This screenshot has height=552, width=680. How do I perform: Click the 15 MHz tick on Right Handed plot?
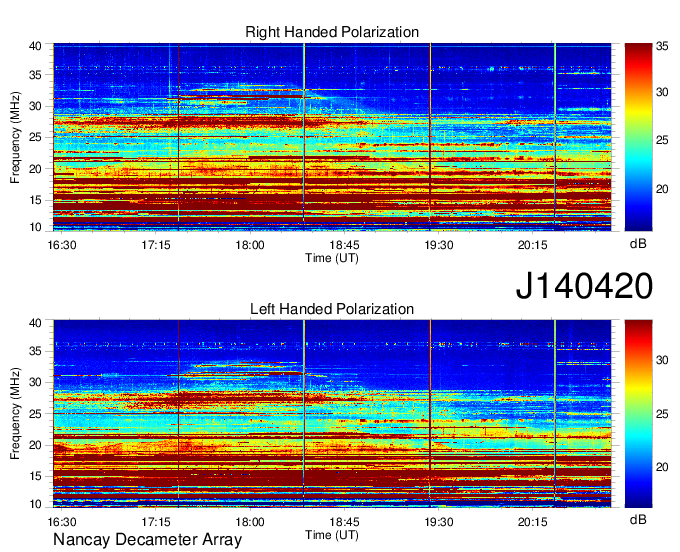click(x=35, y=200)
